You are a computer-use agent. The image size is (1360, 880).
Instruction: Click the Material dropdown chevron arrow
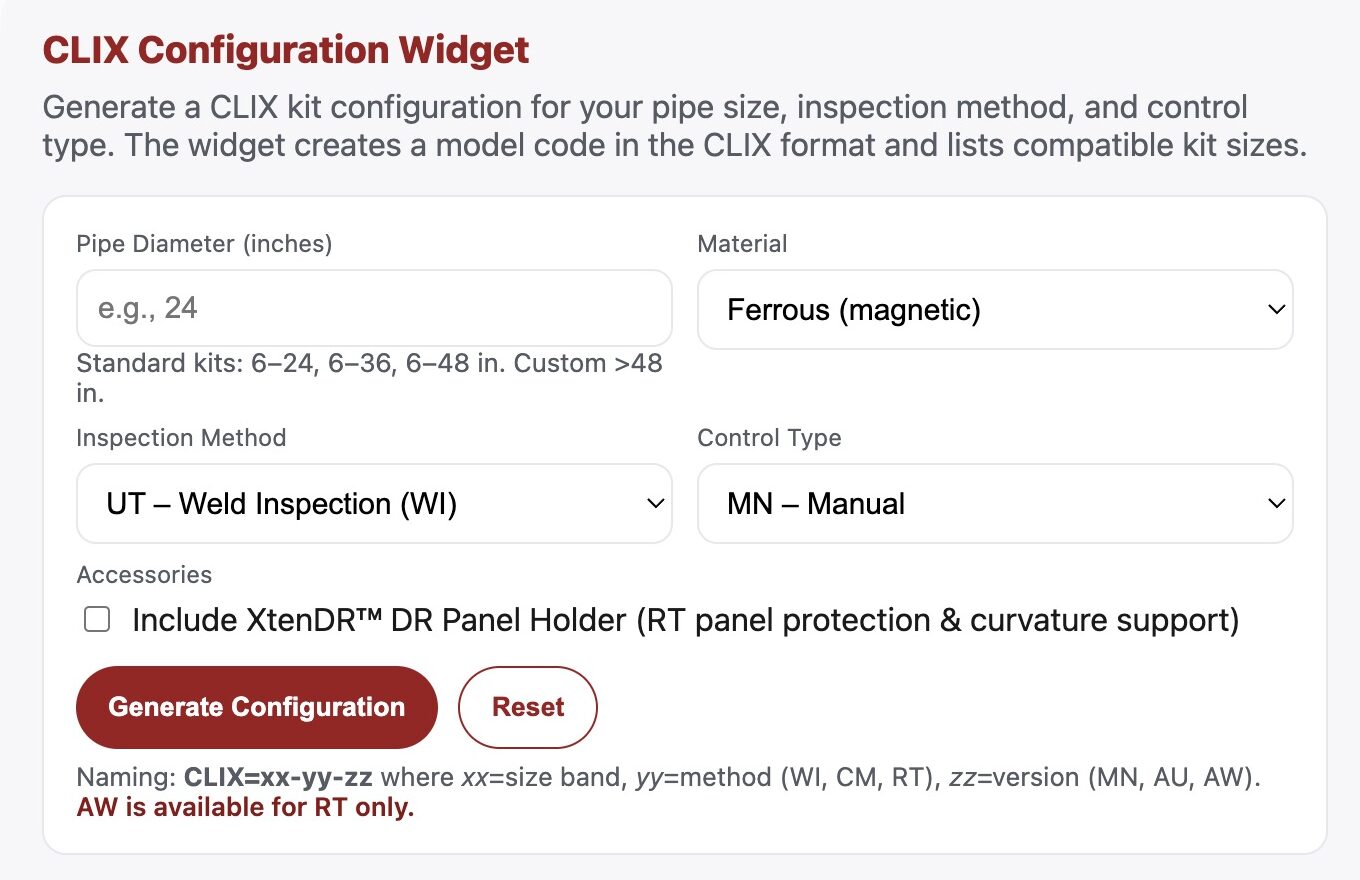(x=1276, y=310)
